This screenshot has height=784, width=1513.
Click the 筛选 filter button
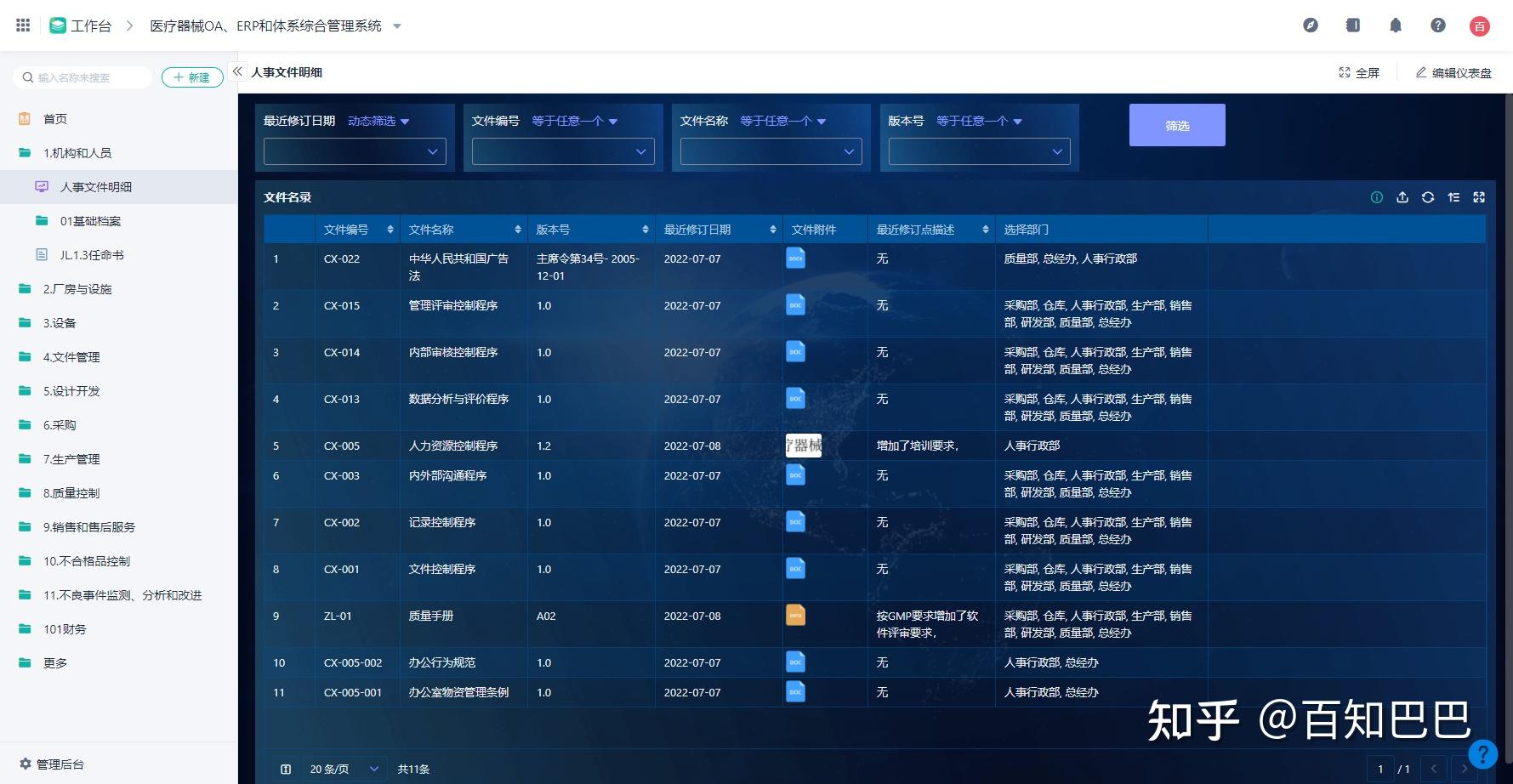(x=1177, y=124)
